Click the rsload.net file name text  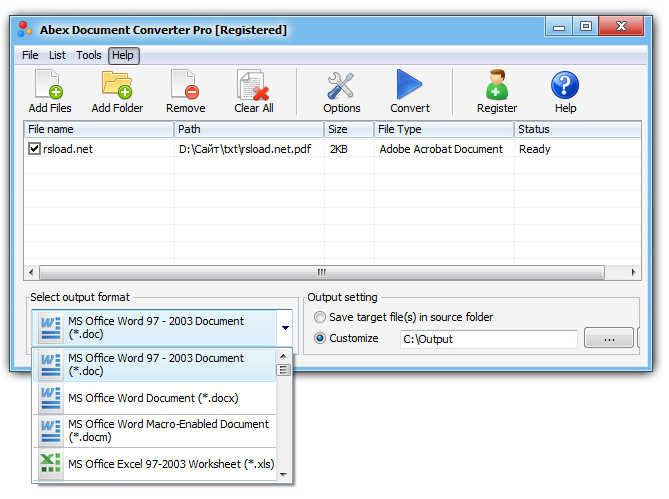68,149
